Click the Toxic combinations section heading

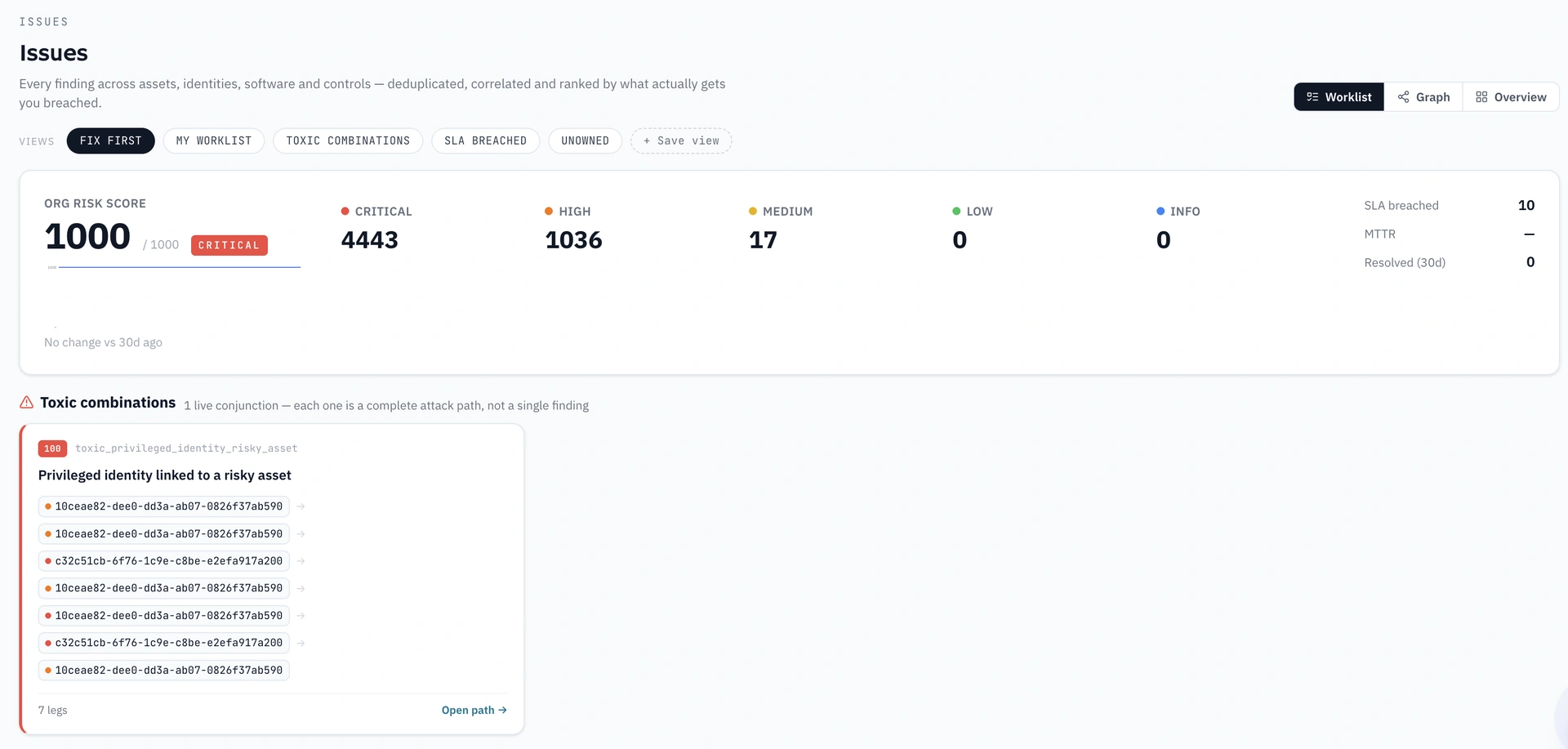coord(108,403)
